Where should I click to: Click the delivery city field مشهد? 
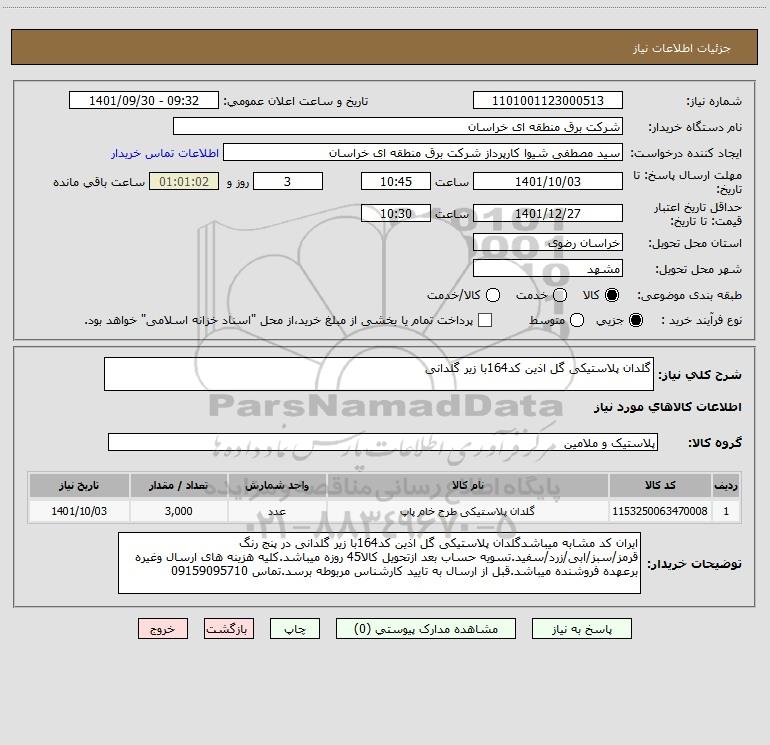click(x=548, y=269)
